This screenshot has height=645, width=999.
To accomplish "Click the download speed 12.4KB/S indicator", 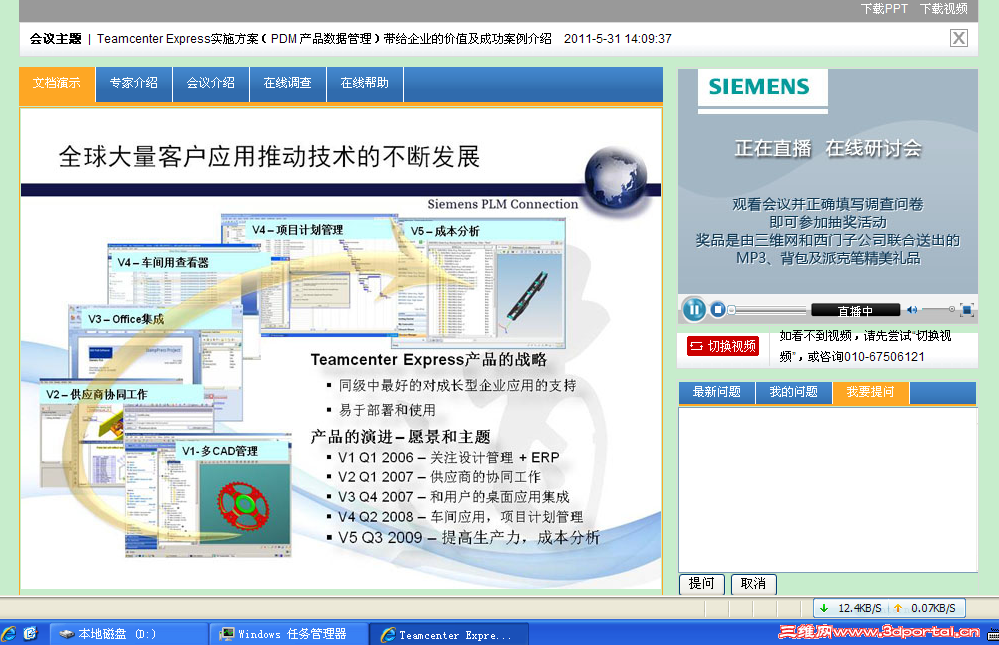I will 851,608.
